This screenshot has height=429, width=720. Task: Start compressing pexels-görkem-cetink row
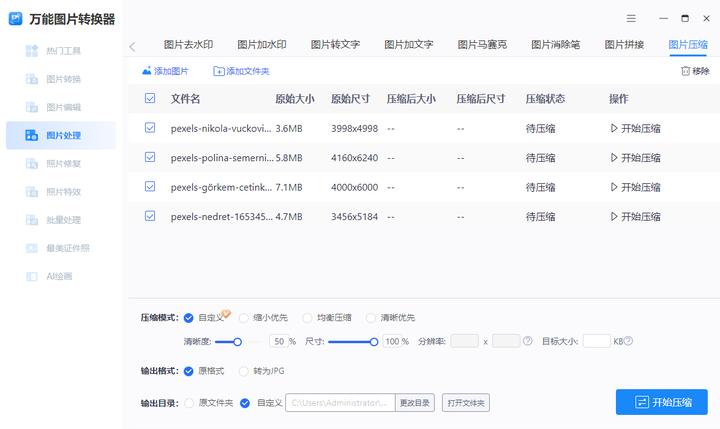tap(636, 187)
